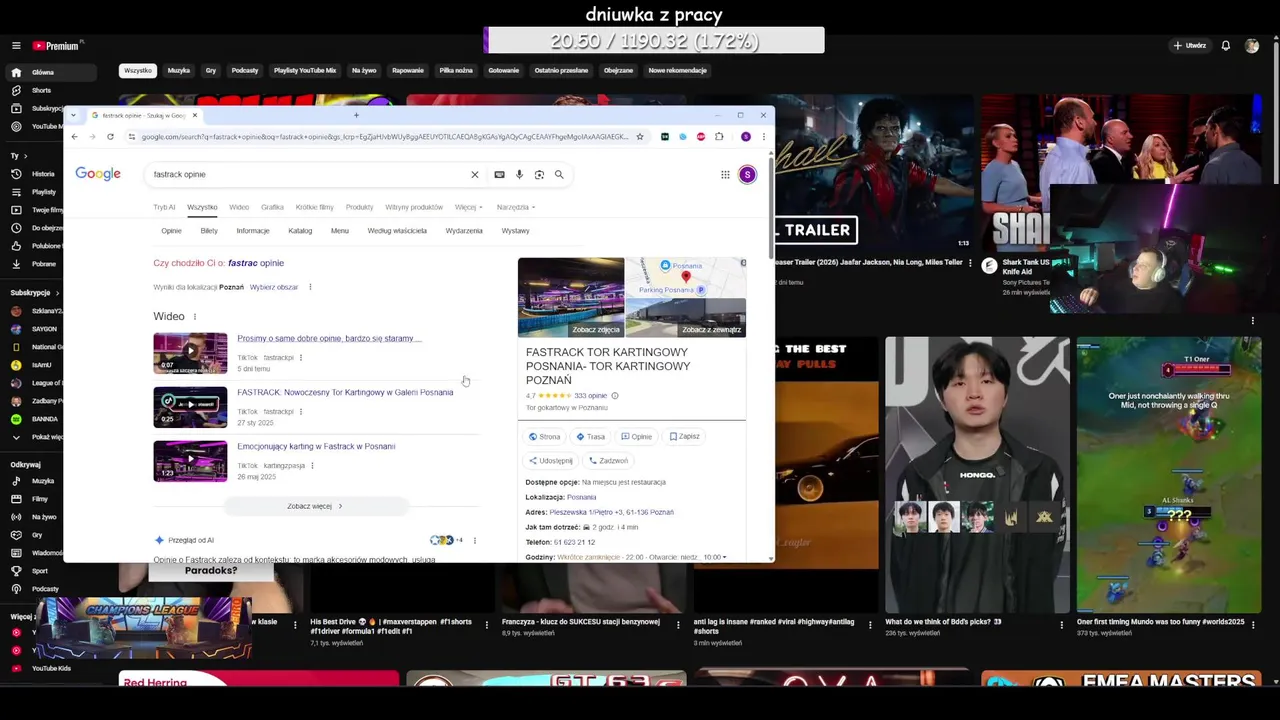View site information icon in address bar

coord(132,137)
